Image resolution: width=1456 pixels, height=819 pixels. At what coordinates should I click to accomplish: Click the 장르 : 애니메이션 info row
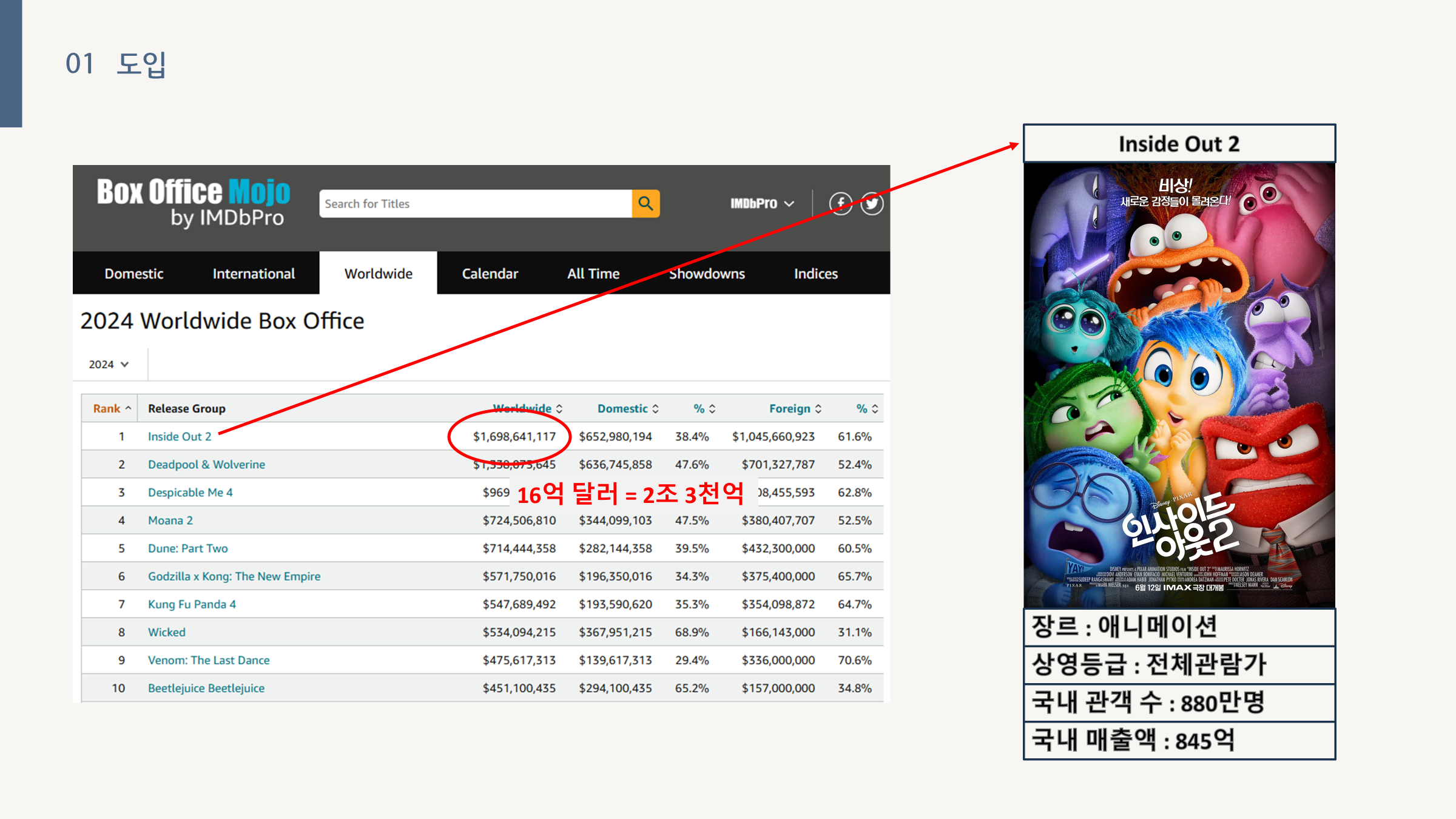tap(1179, 627)
